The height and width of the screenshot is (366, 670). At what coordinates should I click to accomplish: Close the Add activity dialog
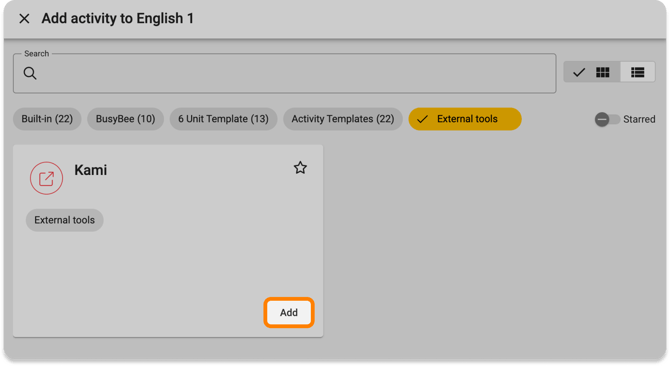(24, 19)
